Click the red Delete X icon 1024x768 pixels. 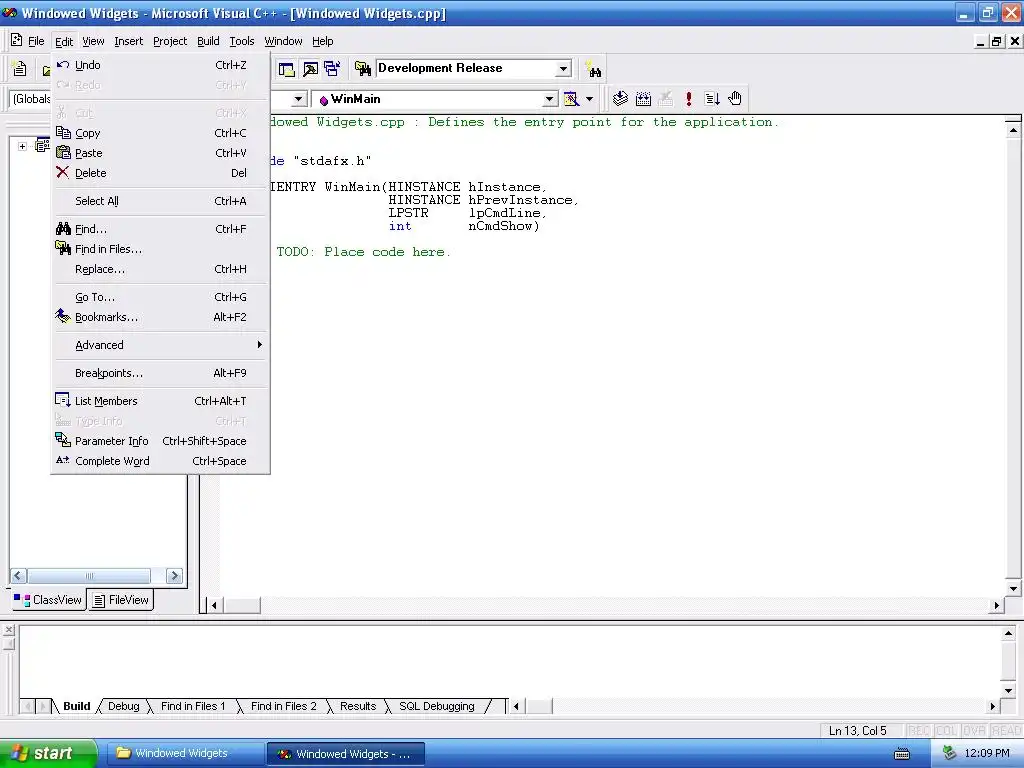tap(63, 172)
